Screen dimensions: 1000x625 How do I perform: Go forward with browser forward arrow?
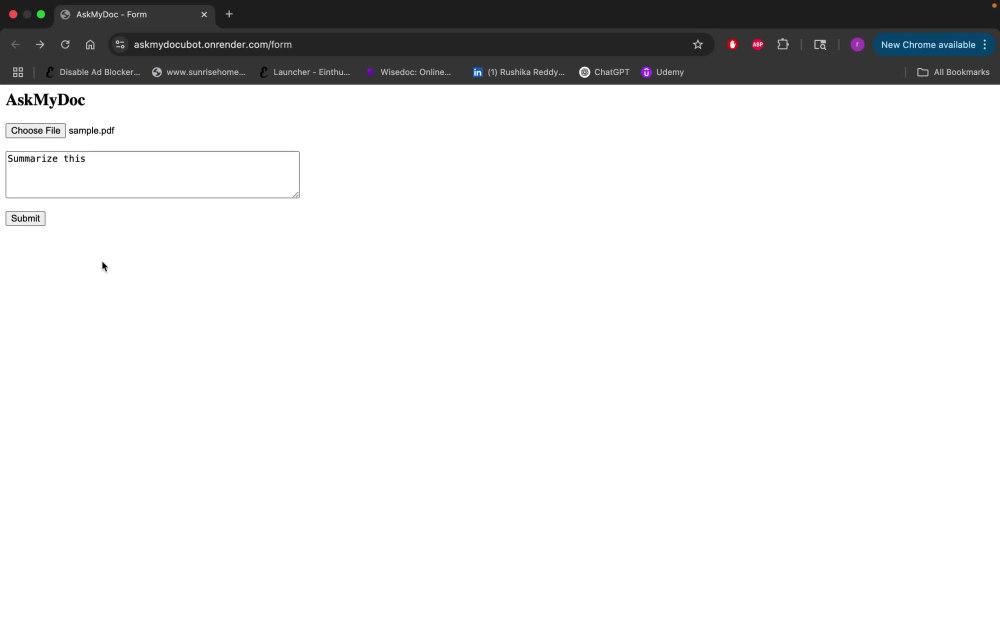[40, 45]
